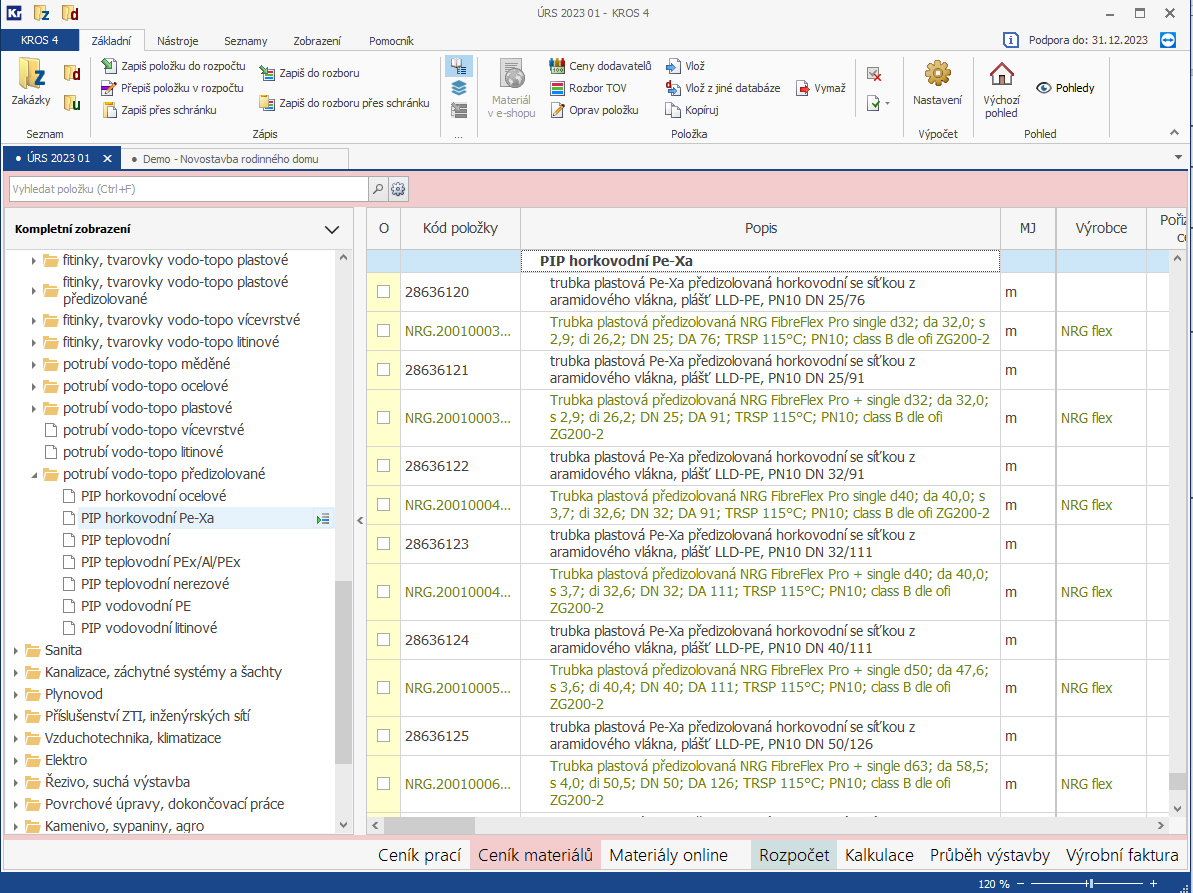Open Průběh výstavby bottom tab
This screenshot has height=893, width=1193.
point(990,856)
